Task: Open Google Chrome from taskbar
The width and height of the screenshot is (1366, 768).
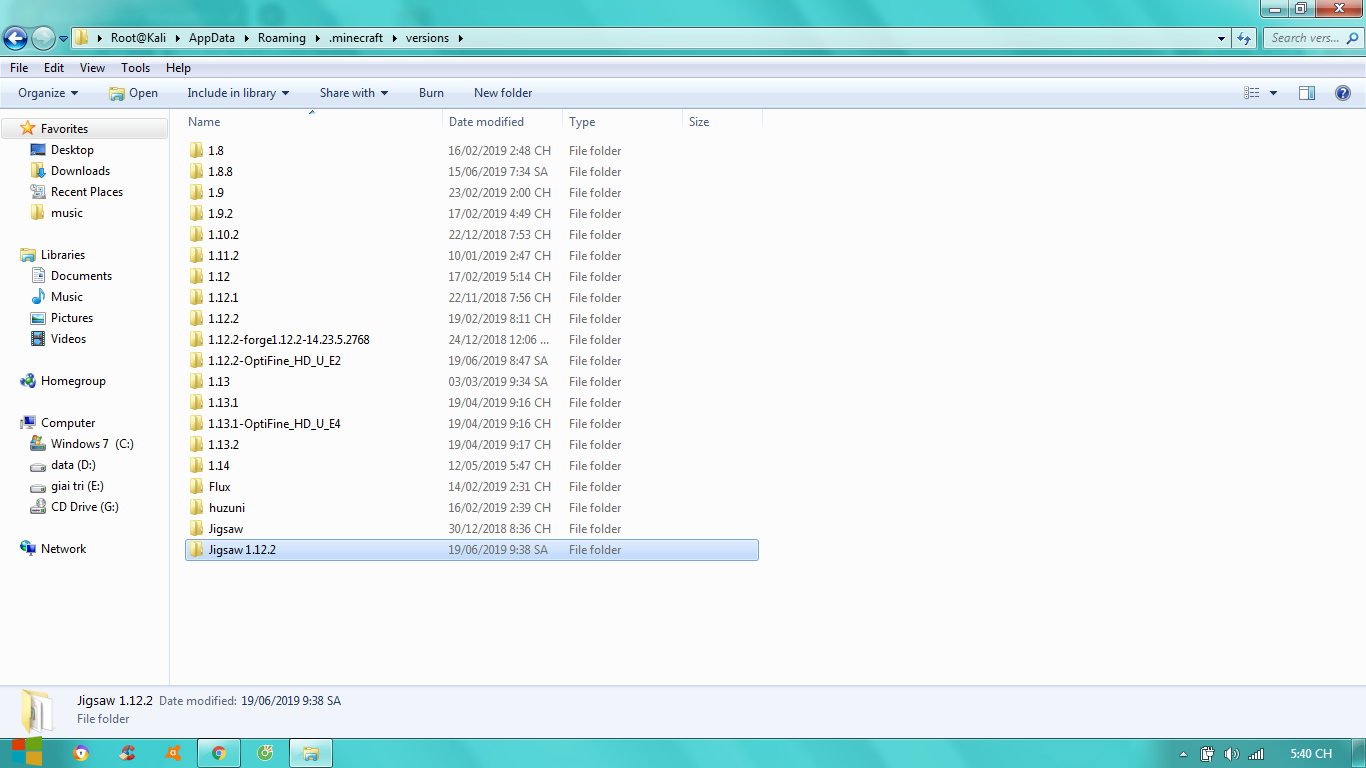Action: [x=219, y=753]
